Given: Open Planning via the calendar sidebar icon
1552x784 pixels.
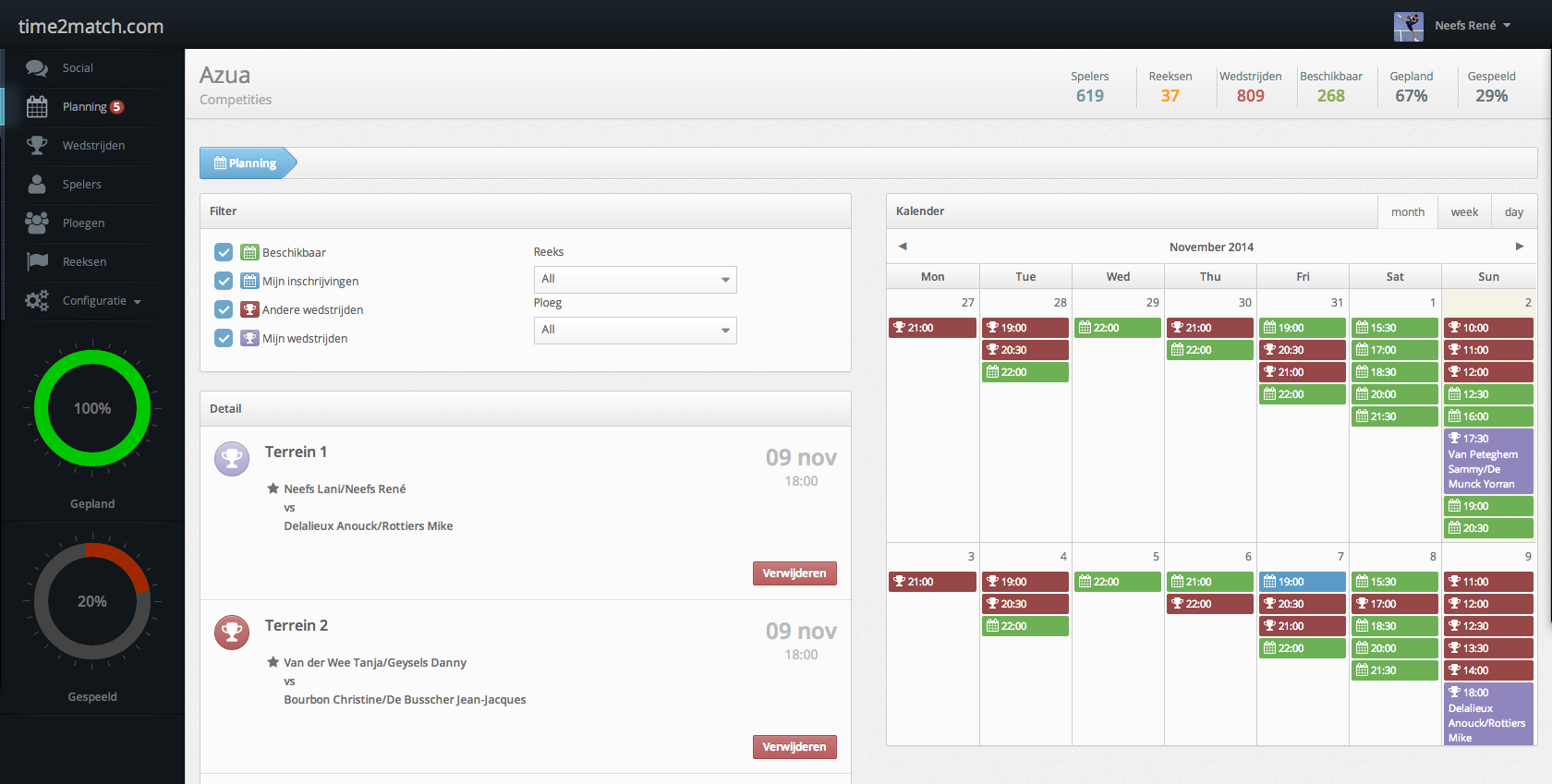Looking at the screenshot, I should click(x=37, y=107).
